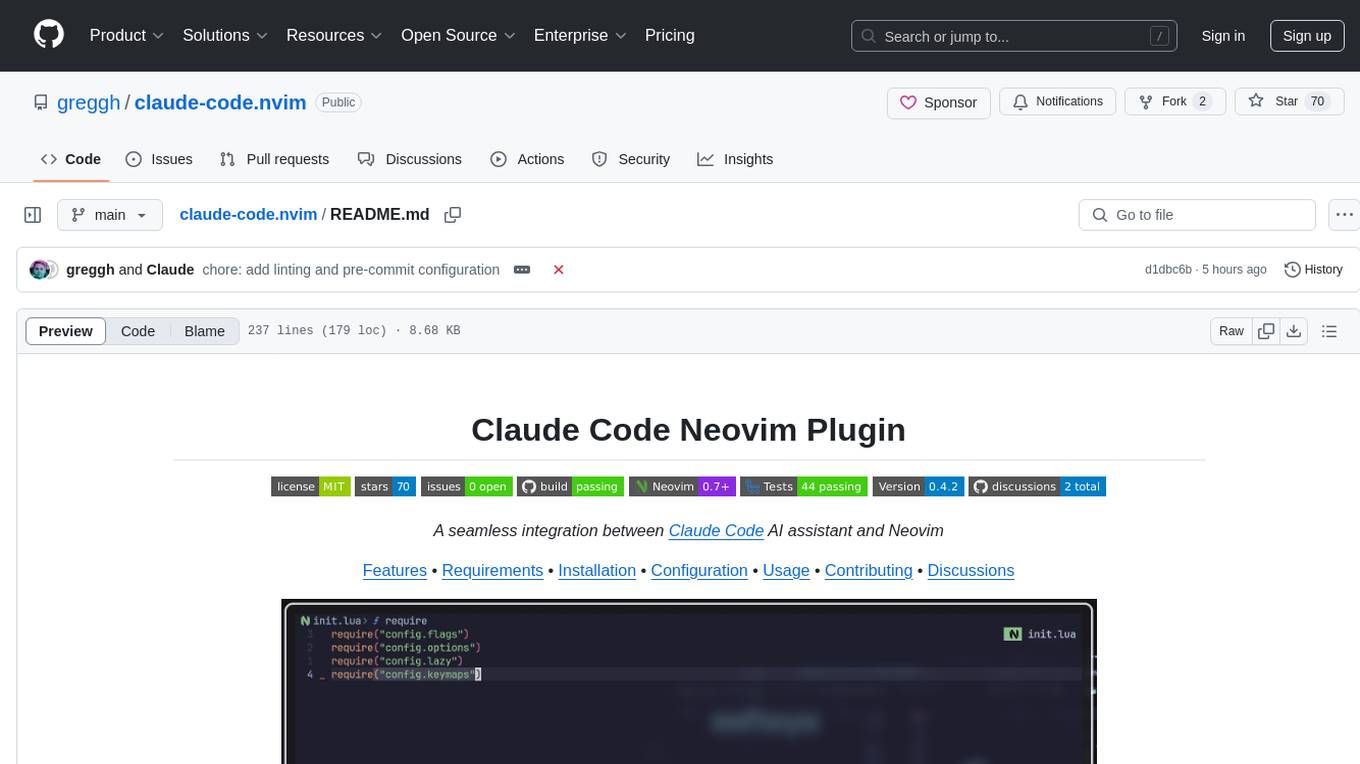
Task: View failed checks status icon
Action: pyautogui.click(x=559, y=270)
